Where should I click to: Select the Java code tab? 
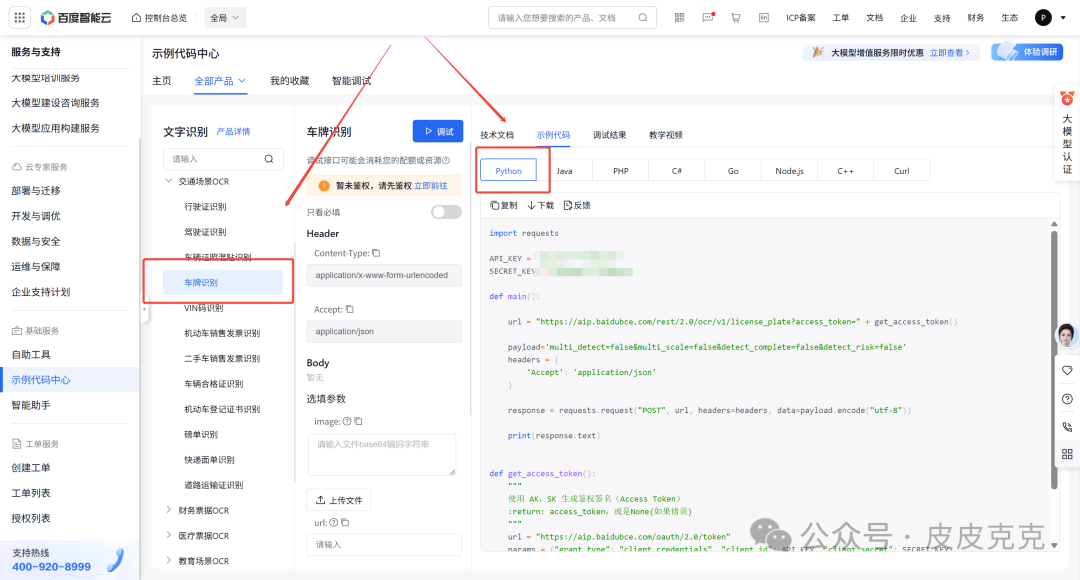[x=564, y=171]
